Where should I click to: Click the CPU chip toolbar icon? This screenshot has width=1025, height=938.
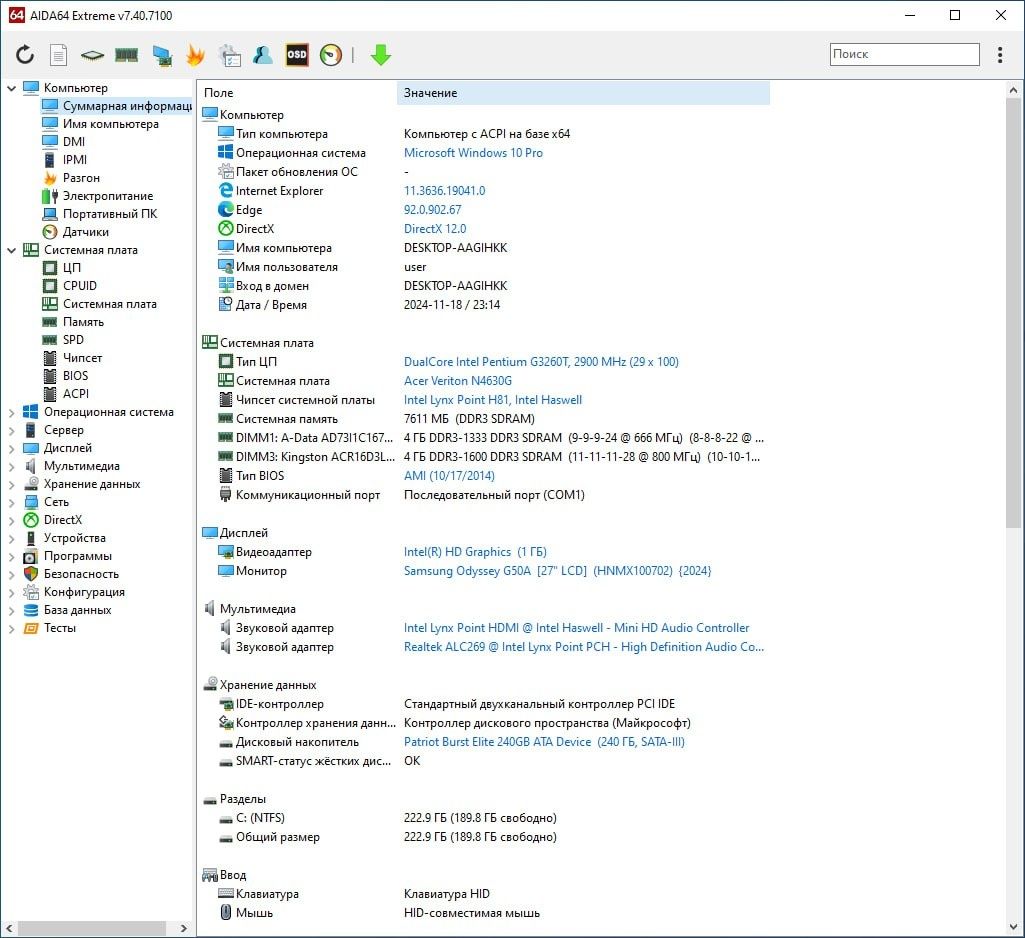tap(92, 56)
